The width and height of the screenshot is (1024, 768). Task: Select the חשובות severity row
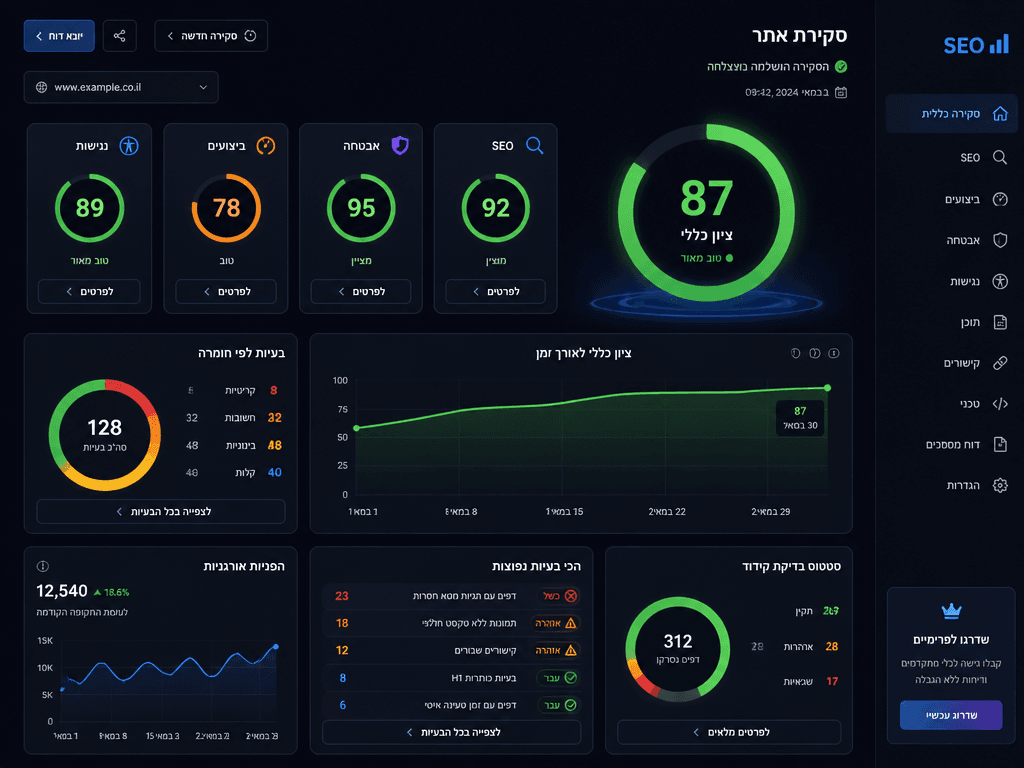[x=232, y=418]
